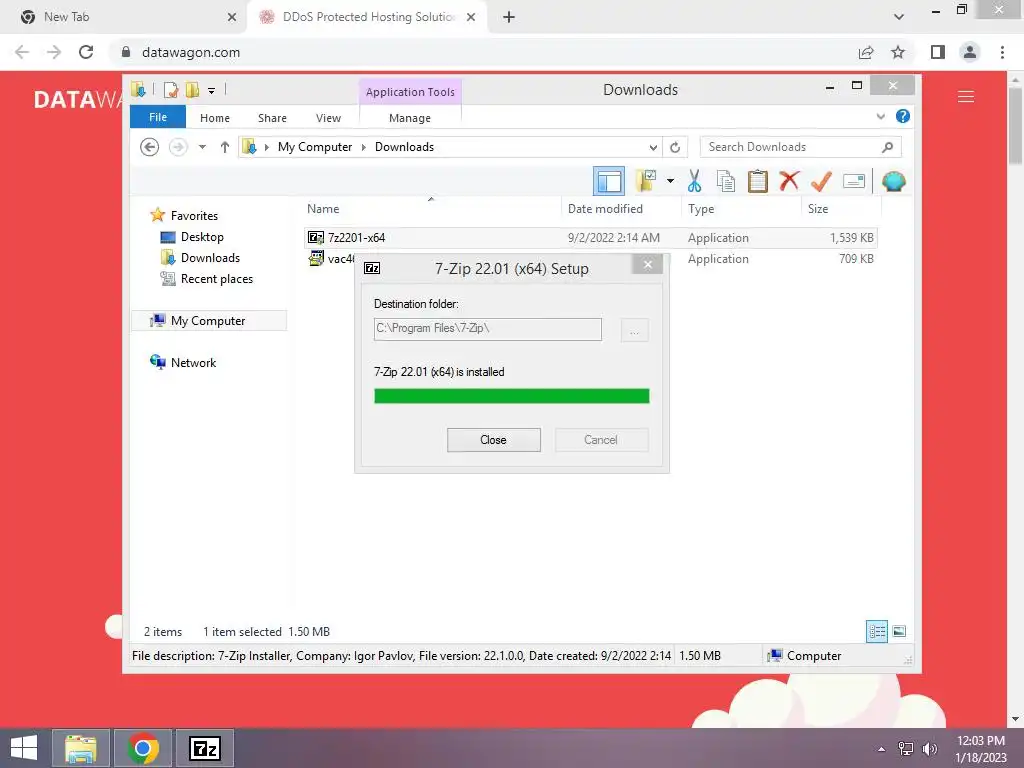Switch to large icons view in status bar
The image size is (1024, 768).
pos(899,631)
